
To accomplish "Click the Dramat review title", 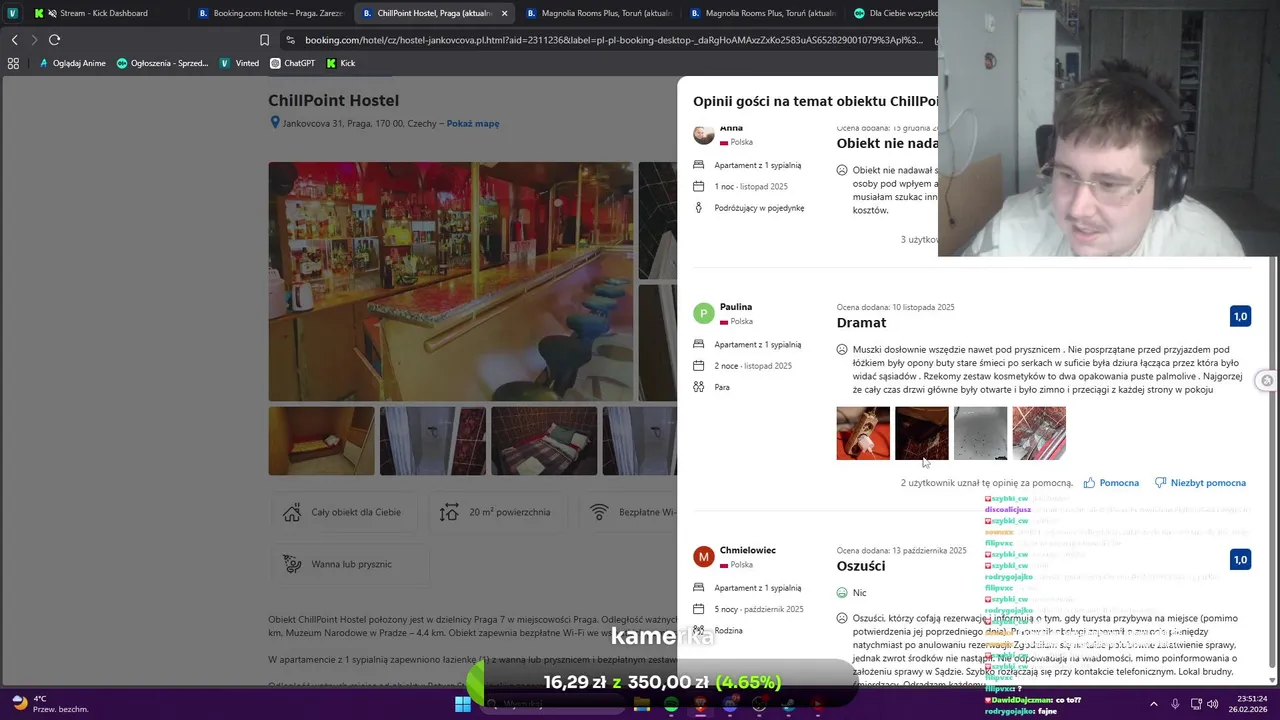I will click(861, 323).
